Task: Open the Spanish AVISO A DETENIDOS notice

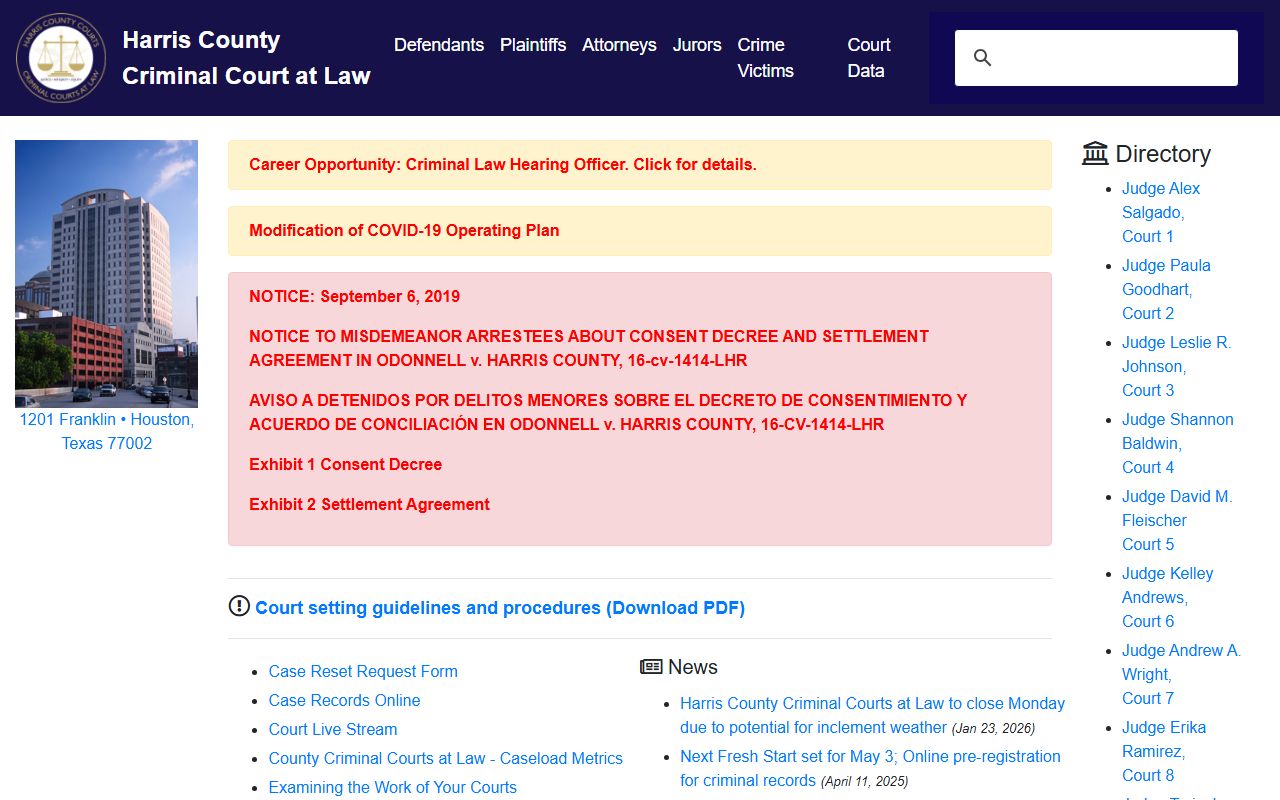Action: tap(608, 412)
